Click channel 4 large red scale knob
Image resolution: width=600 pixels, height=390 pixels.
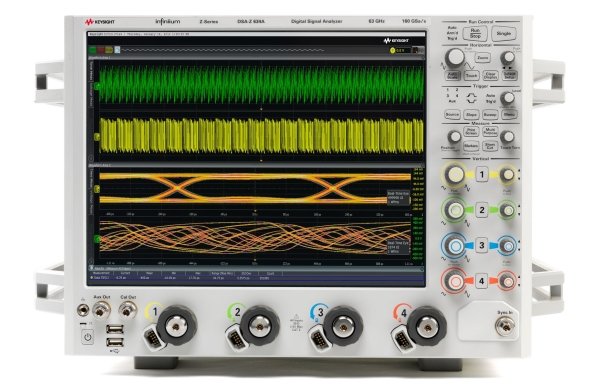455,281
